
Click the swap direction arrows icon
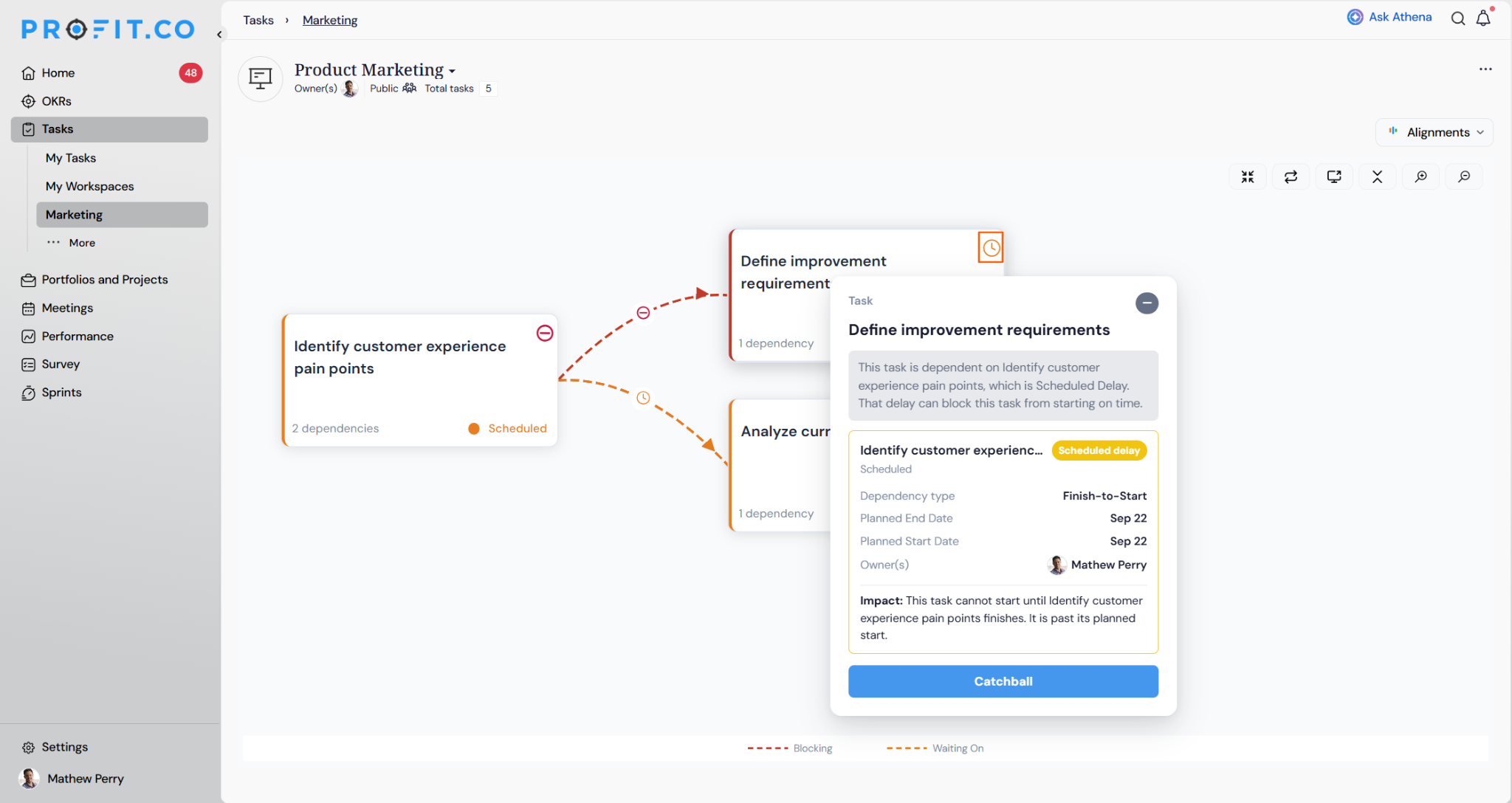(1291, 176)
